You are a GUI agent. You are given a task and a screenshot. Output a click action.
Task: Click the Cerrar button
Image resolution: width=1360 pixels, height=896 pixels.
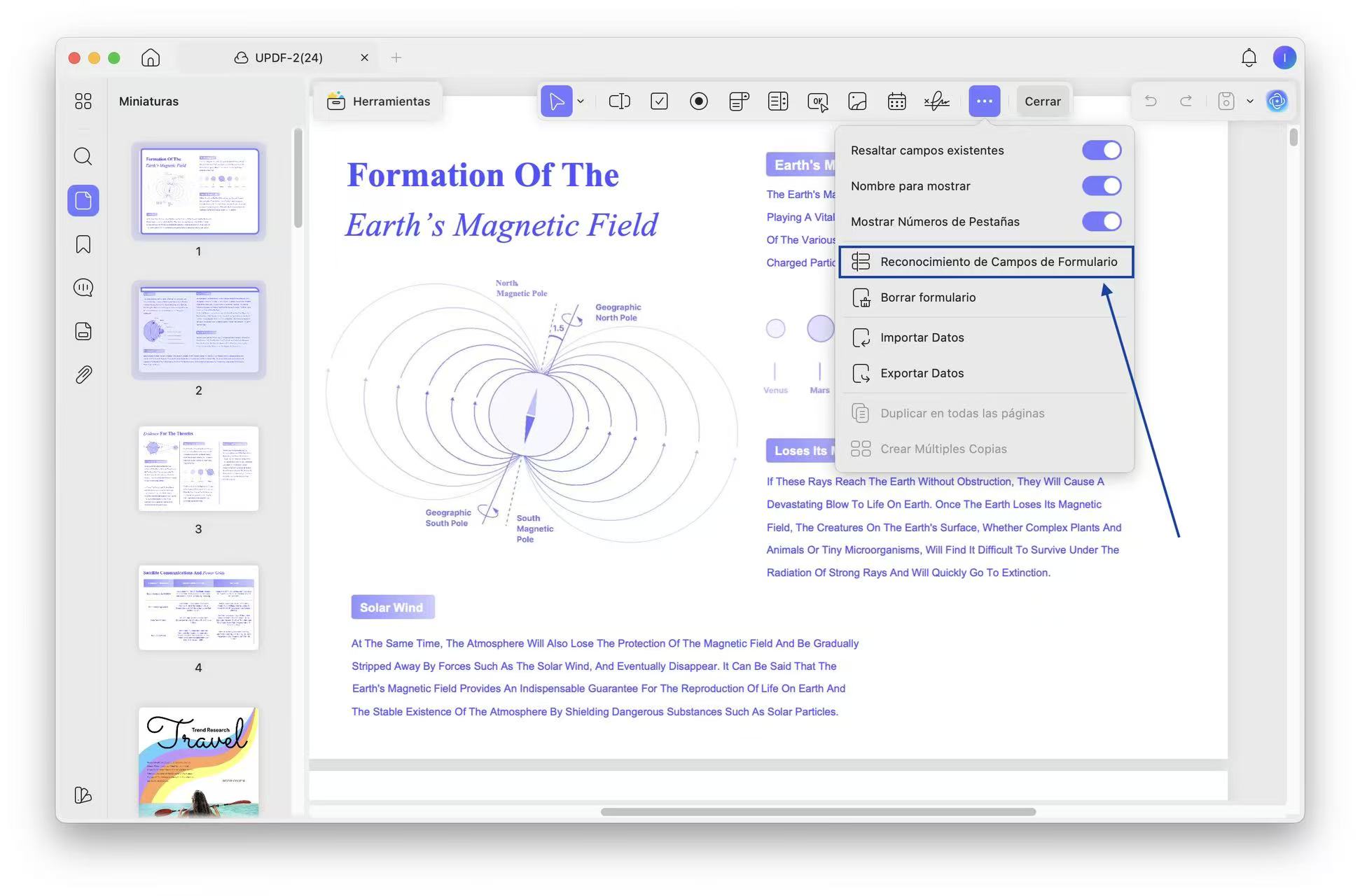coord(1042,101)
